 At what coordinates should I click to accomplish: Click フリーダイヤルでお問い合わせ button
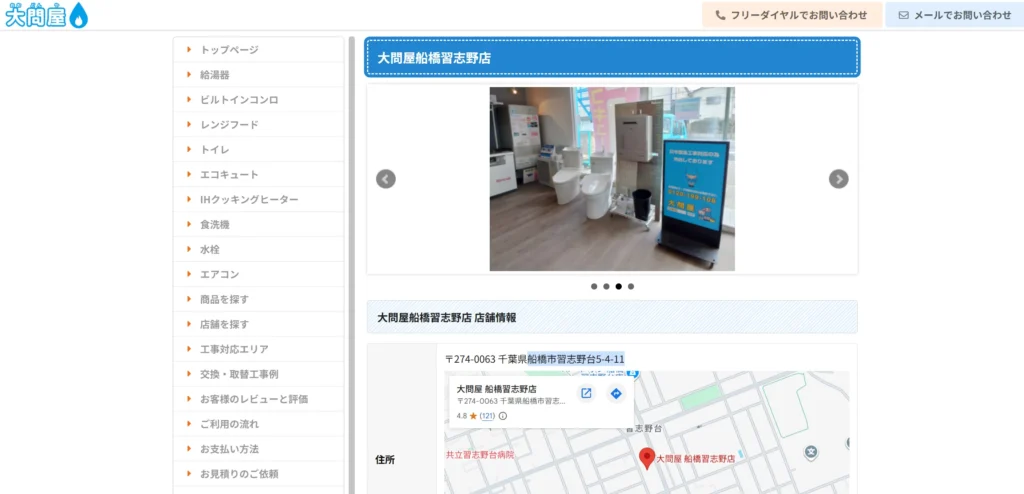pyautogui.click(x=792, y=15)
